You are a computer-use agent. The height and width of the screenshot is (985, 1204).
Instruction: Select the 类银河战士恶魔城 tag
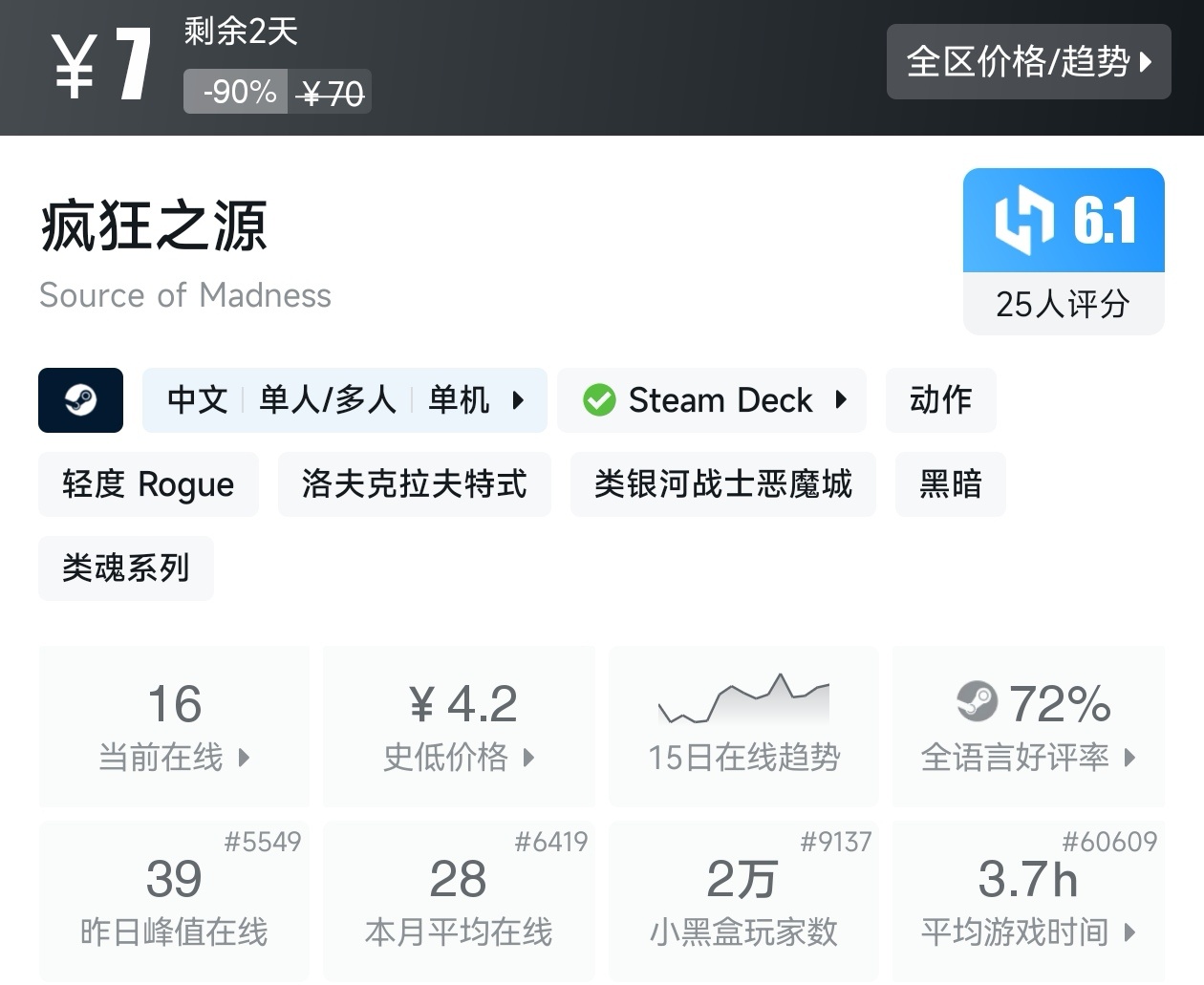pos(723,484)
